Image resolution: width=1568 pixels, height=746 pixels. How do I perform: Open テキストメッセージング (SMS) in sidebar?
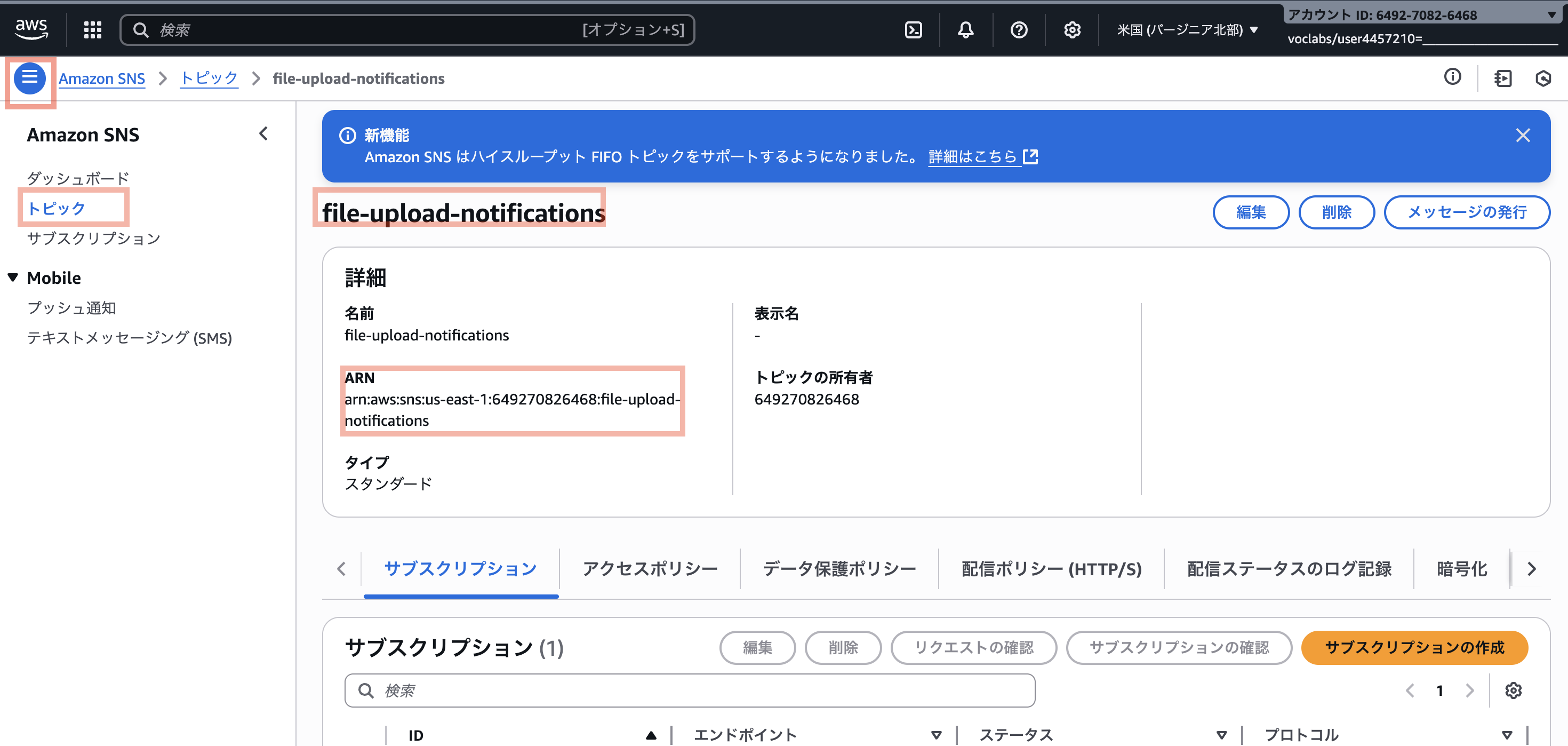129,338
